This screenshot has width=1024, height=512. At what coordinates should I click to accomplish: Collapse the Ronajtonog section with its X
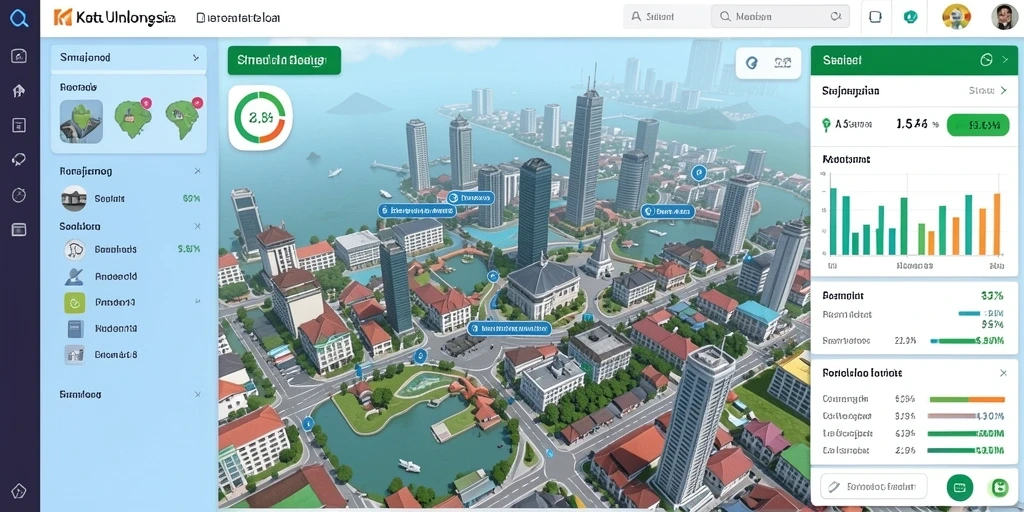pos(197,171)
